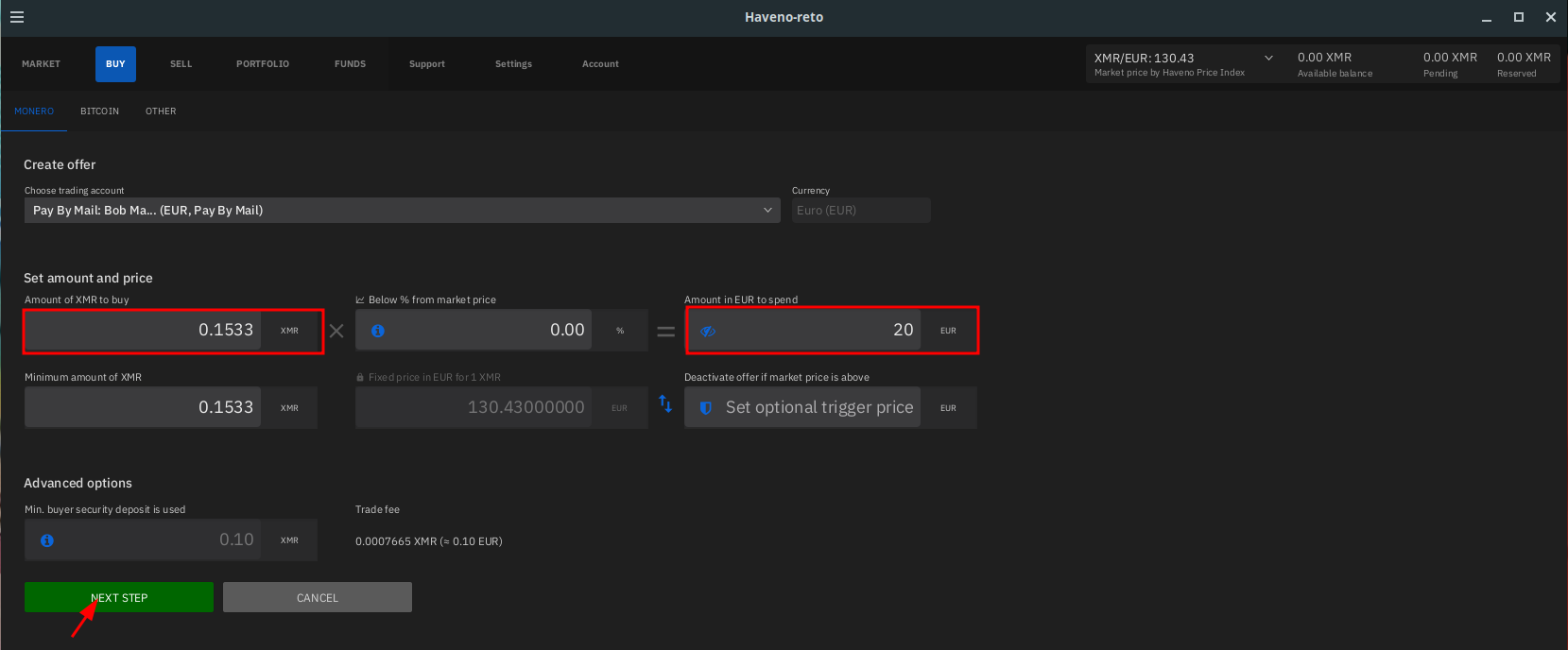
Task: Click the Minimum amount of XMR field
Action: [144, 407]
